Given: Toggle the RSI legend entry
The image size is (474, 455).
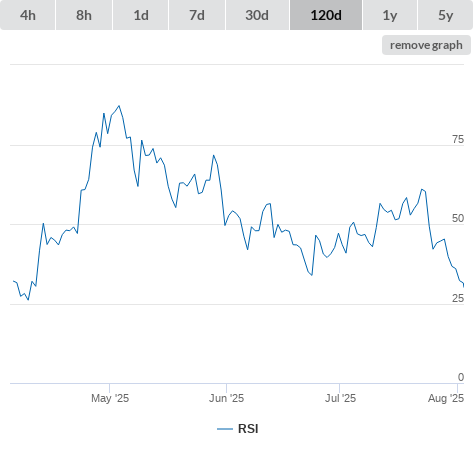Looking at the screenshot, I should 238,429.
